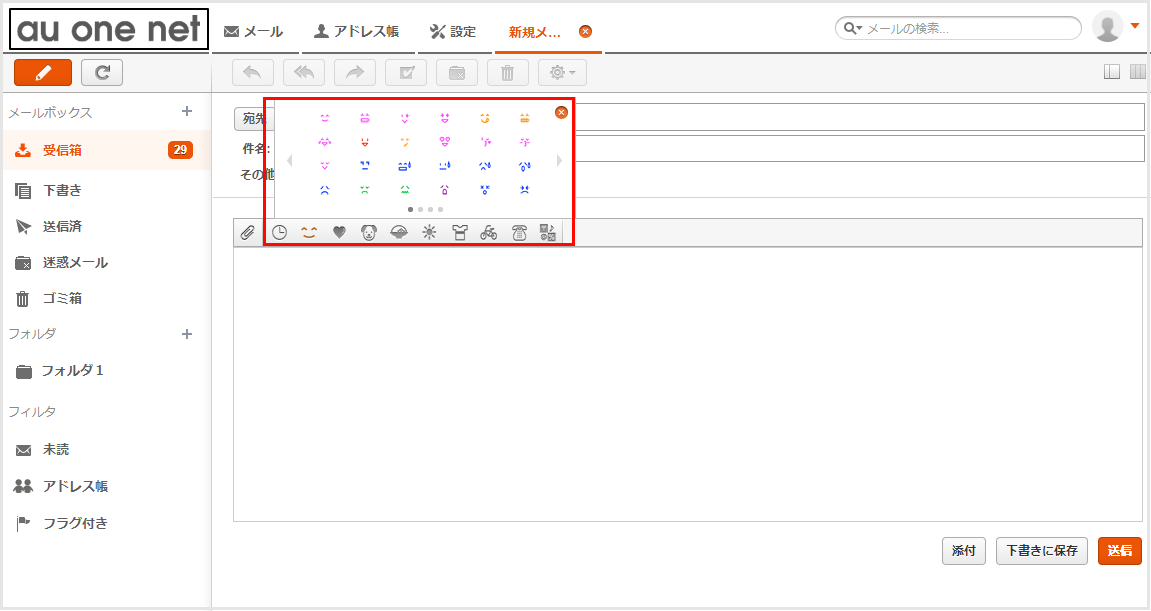Open the アドレス帳 tab in top bar

pos(357,32)
